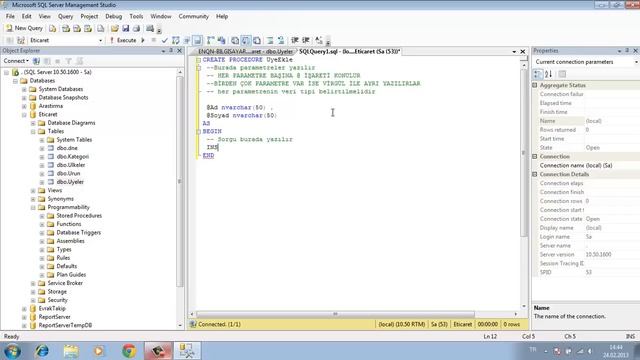Select the SQLQuery1.sql tab
This screenshot has width=640, height=360.
(349, 51)
